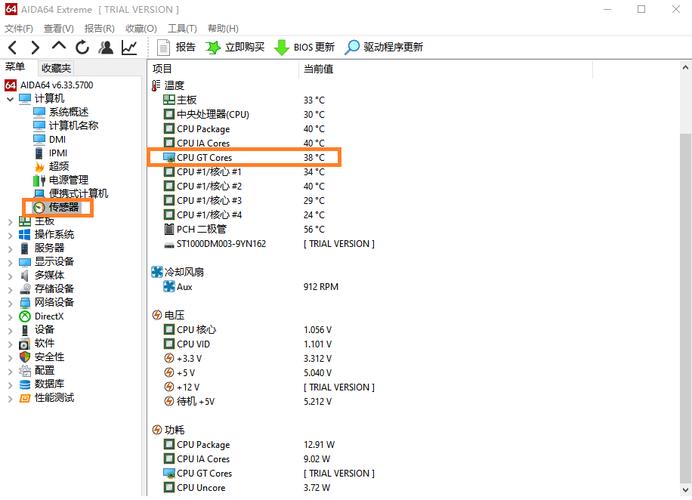Open the user favorites icon
The width and height of the screenshot is (692, 500).
tap(105, 47)
